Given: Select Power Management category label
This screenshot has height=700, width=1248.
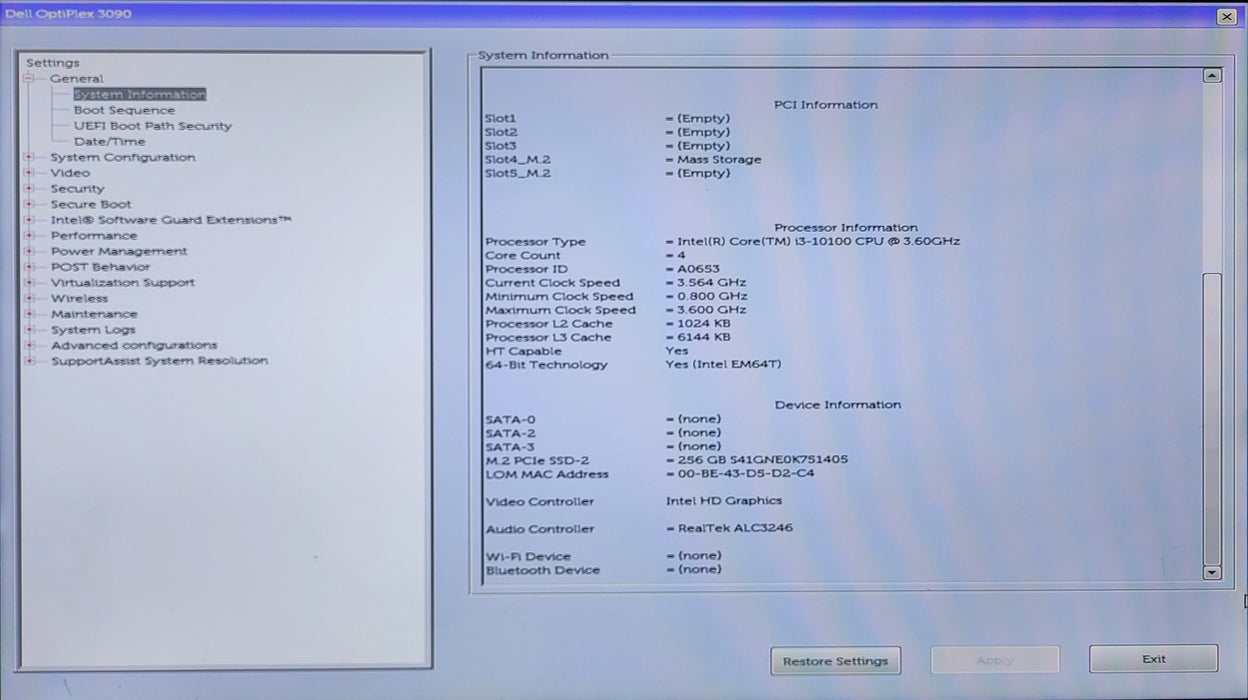Looking at the screenshot, I should [x=119, y=251].
